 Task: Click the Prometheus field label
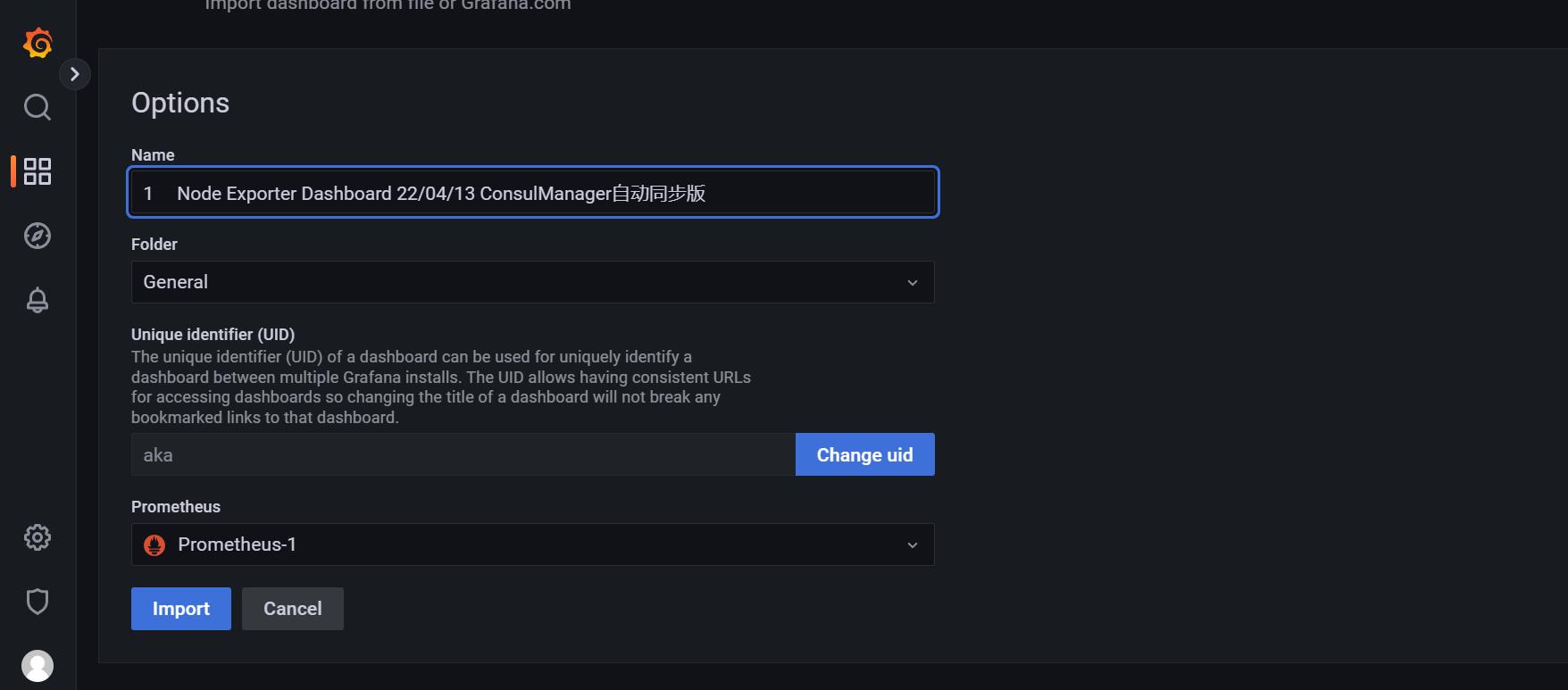[x=176, y=507]
